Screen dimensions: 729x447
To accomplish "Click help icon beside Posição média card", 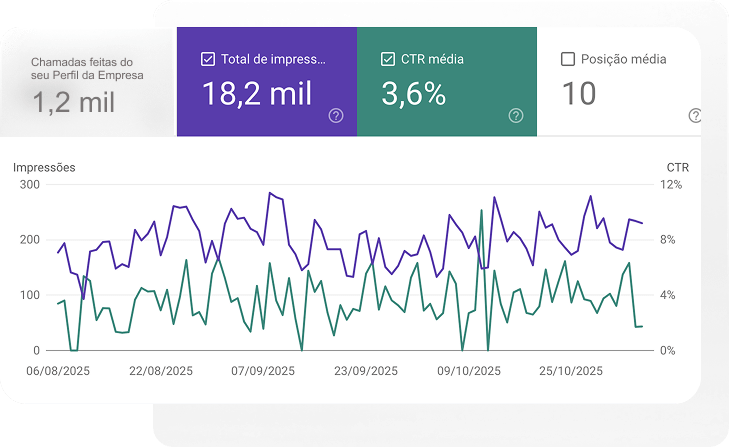I will click(695, 116).
